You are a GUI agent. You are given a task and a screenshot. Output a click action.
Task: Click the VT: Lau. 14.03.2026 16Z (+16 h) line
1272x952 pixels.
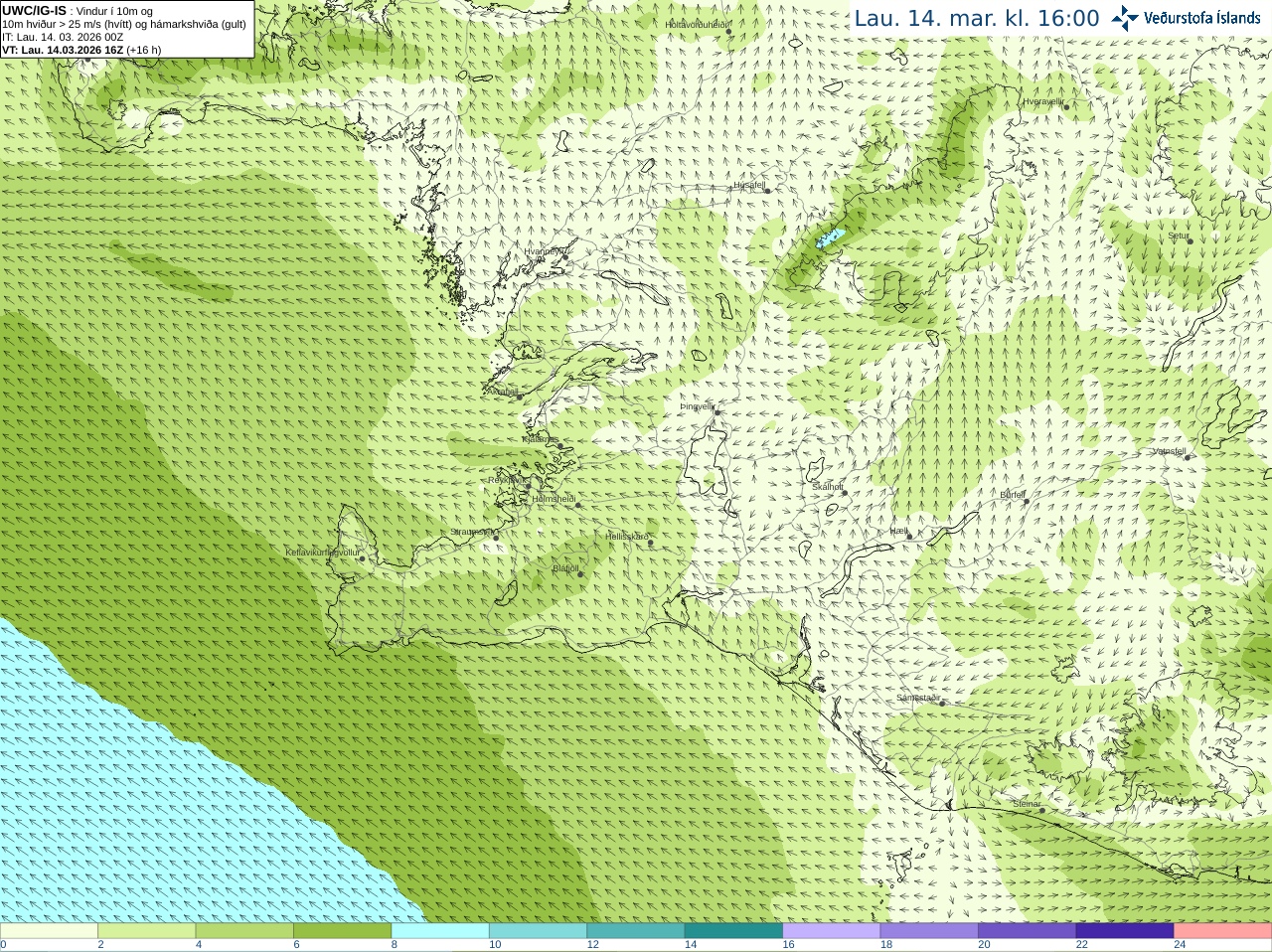tap(81, 50)
